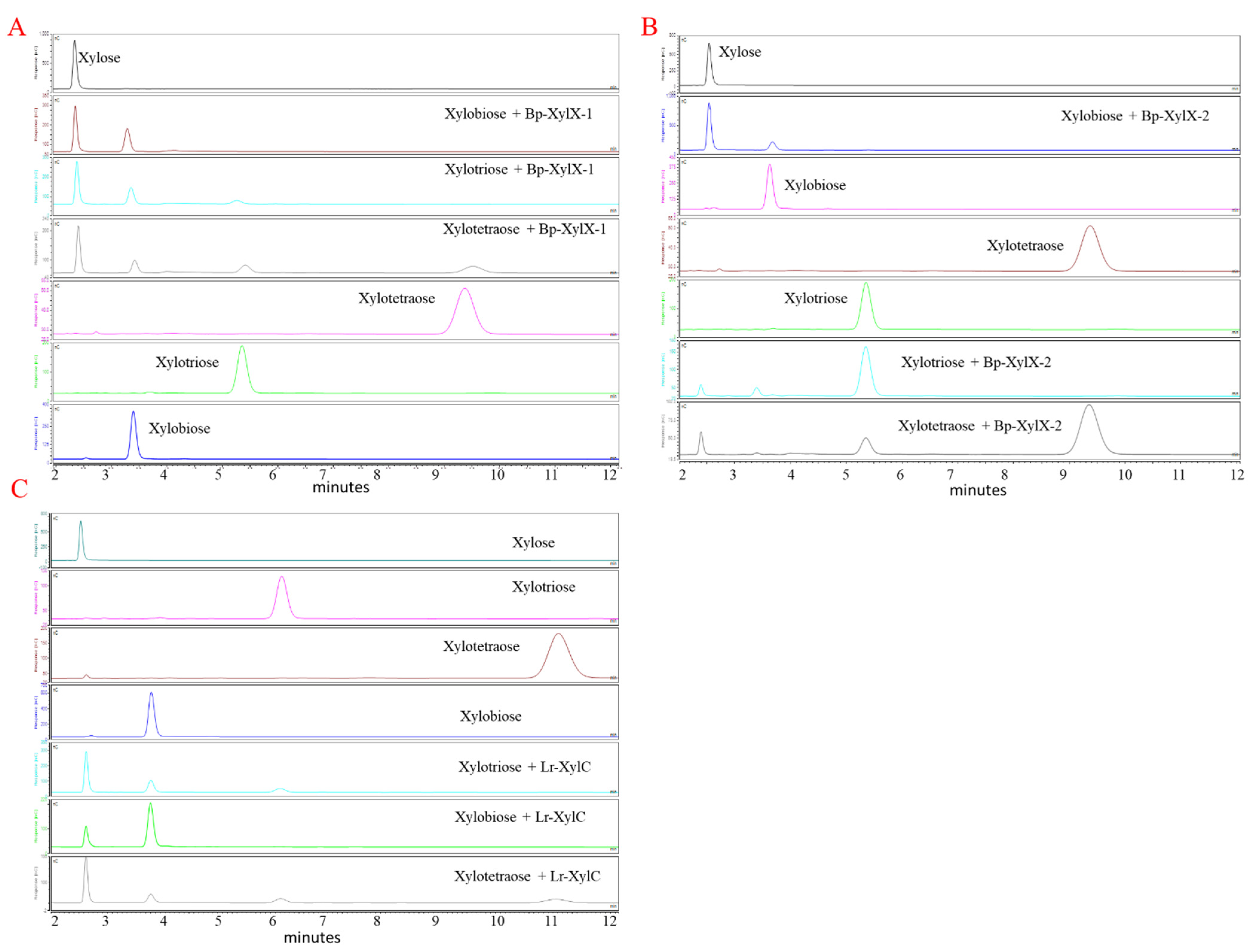Image resolution: width=1249 pixels, height=952 pixels.
Task: Click the Xylotriose + Lr-XylC label
Action: pyautogui.click(x=524, y=767)
